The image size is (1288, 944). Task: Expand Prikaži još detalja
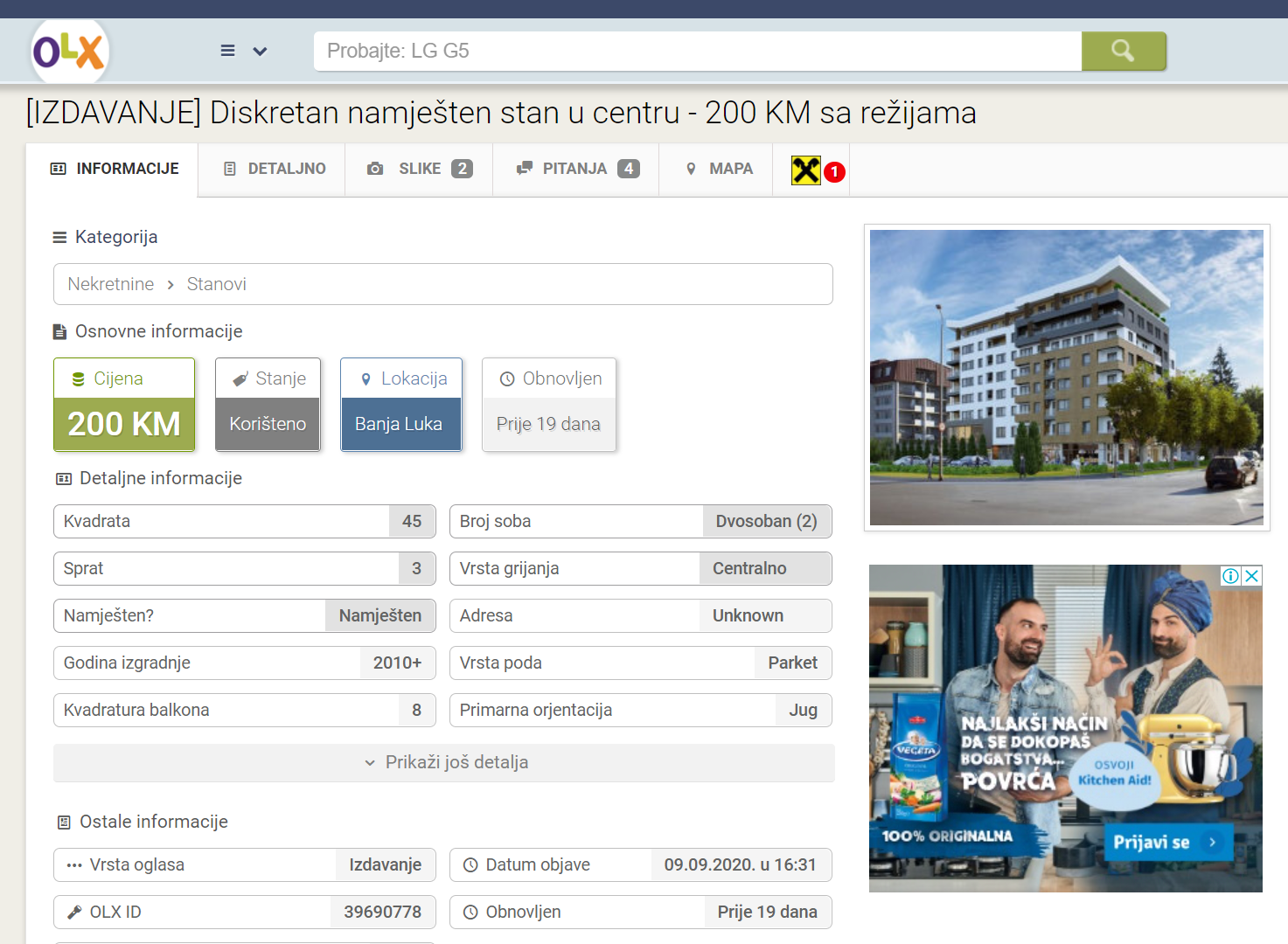coord(444,762)
